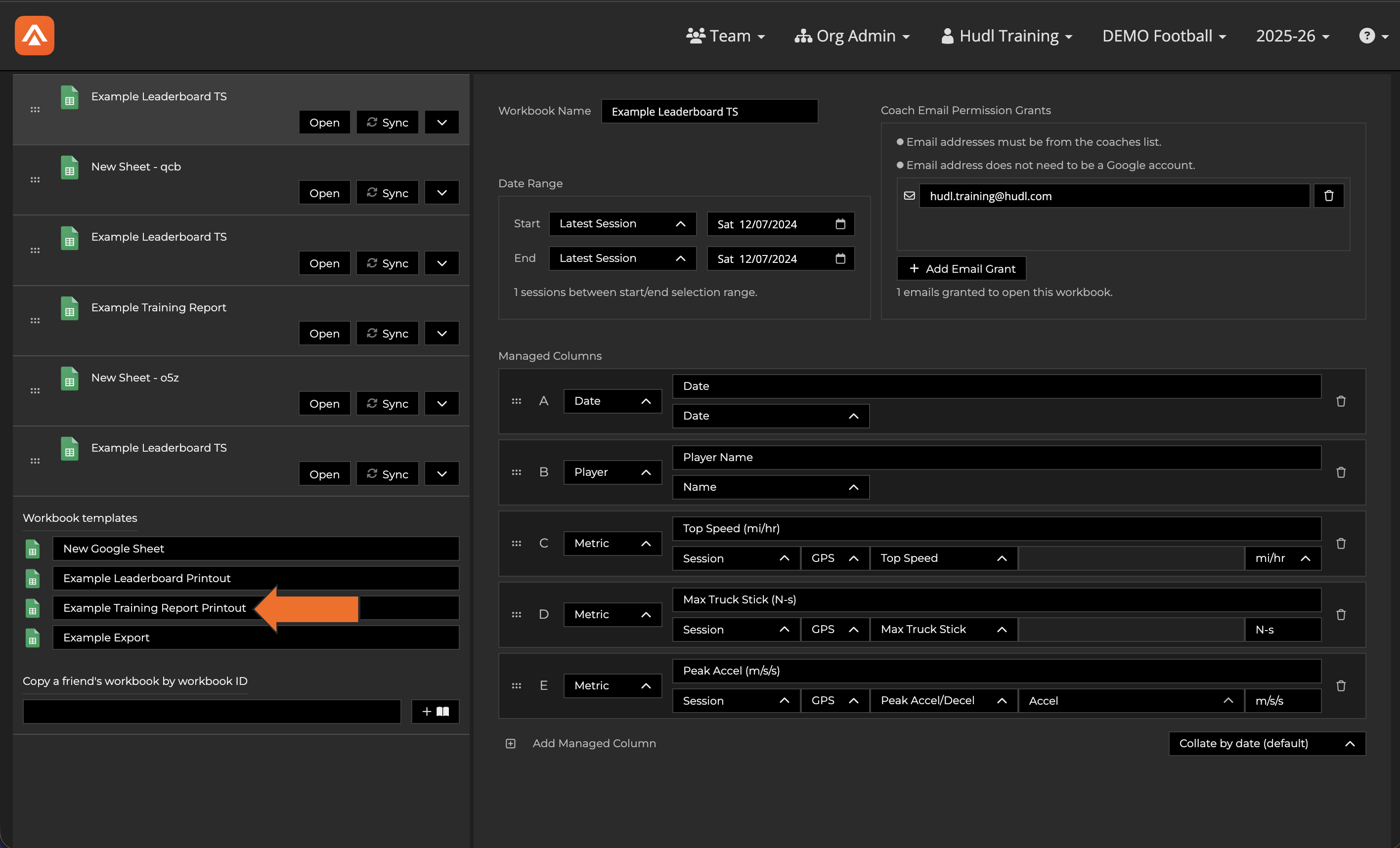Screen dimensions: 1400x848
Task: Click drag handle for column A
Action: click(516, 401)
